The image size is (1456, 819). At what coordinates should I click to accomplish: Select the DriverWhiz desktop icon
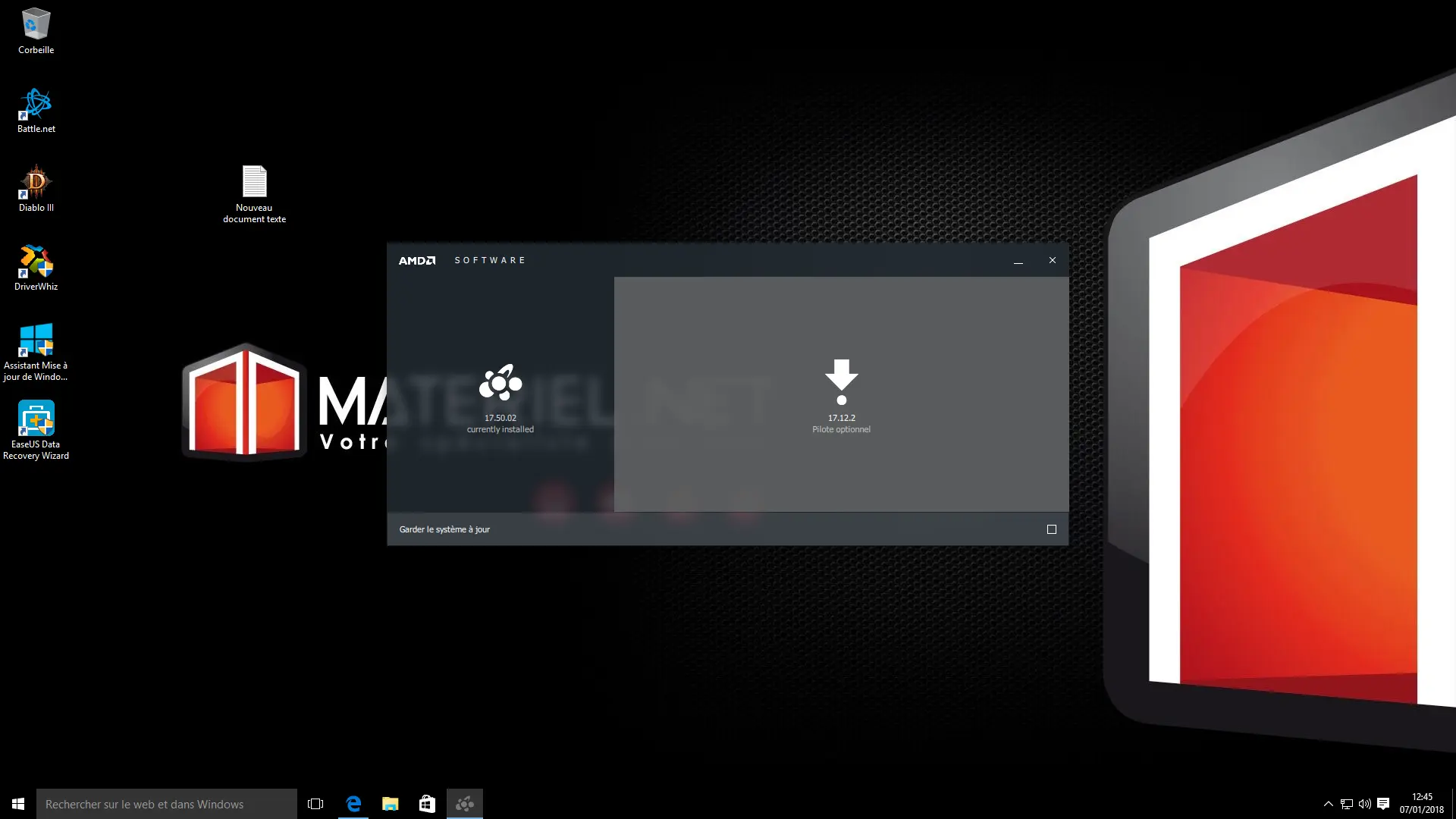(36, 268)
